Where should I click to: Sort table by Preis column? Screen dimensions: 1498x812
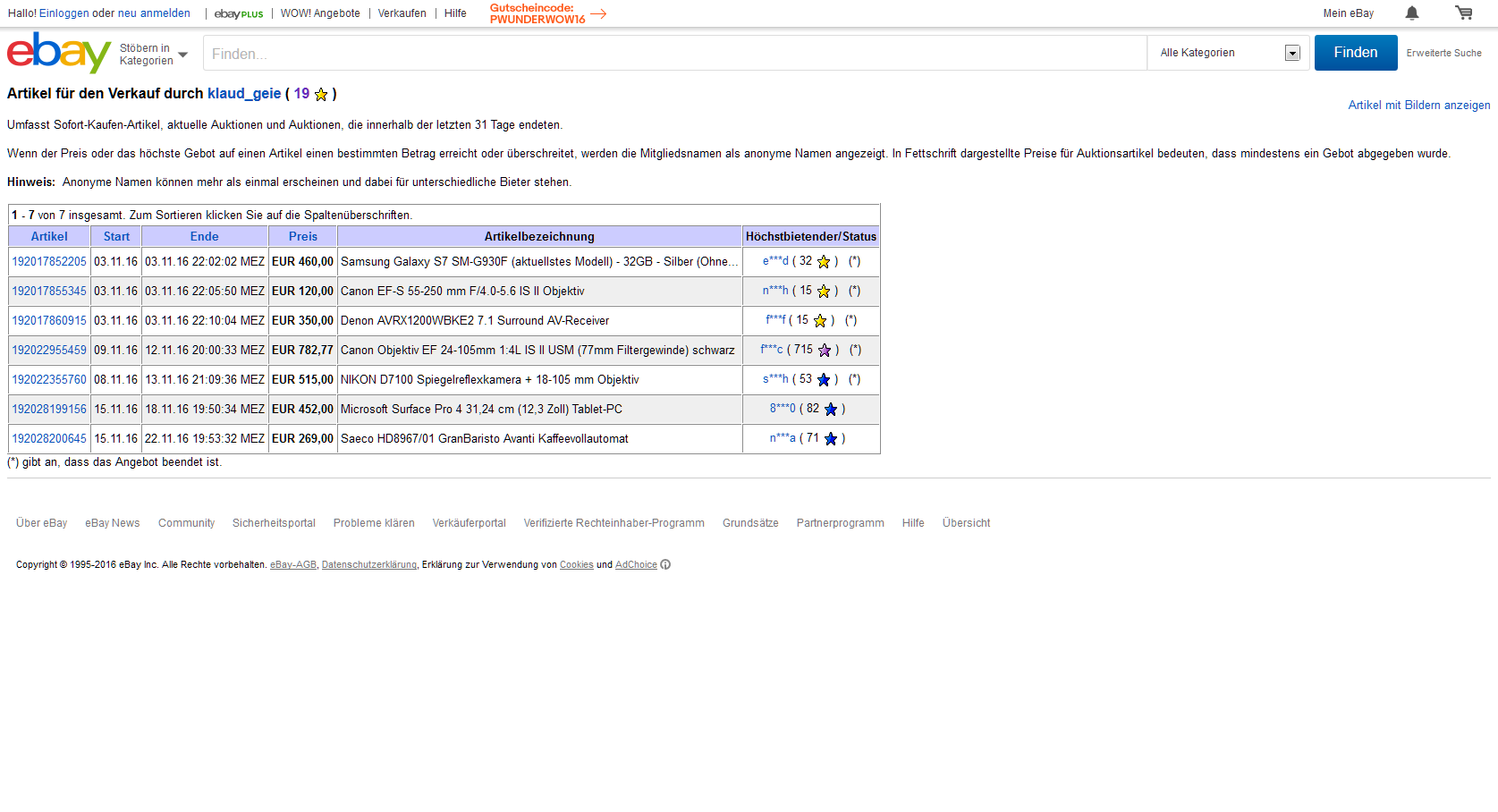point(303,236)
